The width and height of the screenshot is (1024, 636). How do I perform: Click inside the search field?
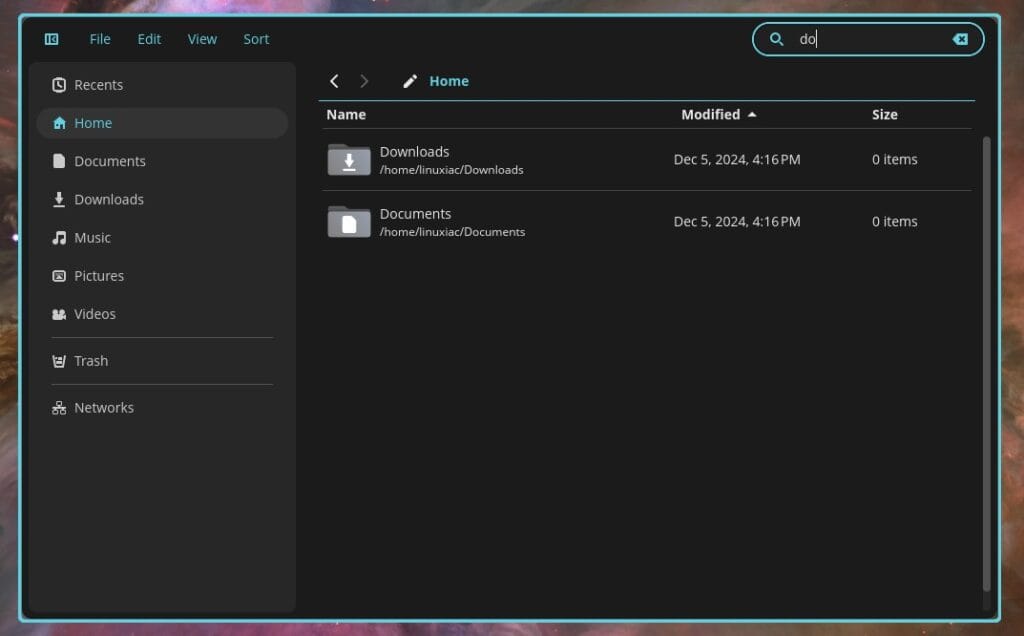(870, 39)
